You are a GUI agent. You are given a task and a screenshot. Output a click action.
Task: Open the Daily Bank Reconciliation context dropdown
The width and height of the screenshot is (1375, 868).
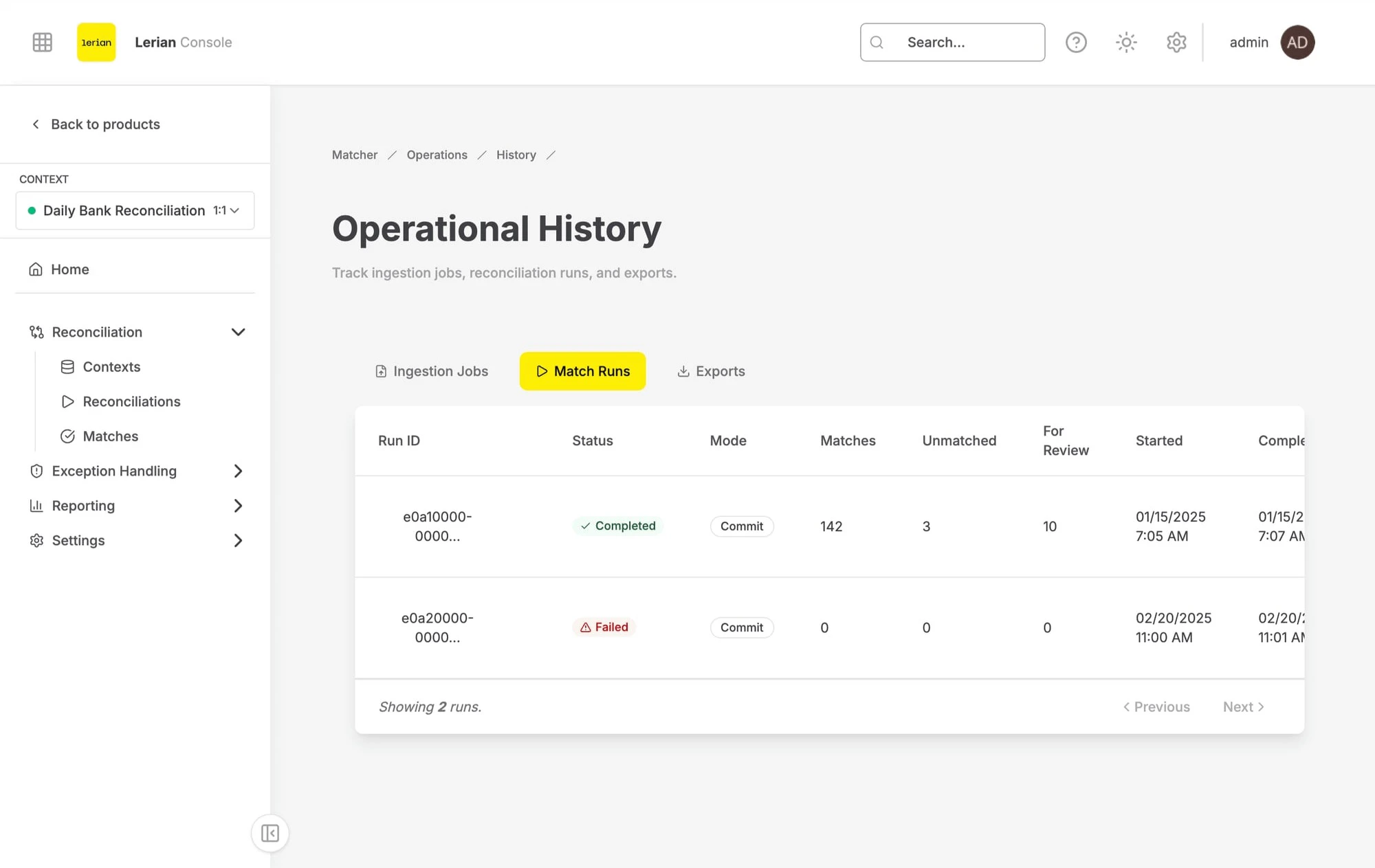pyautogui.click(x=135, y=210)
